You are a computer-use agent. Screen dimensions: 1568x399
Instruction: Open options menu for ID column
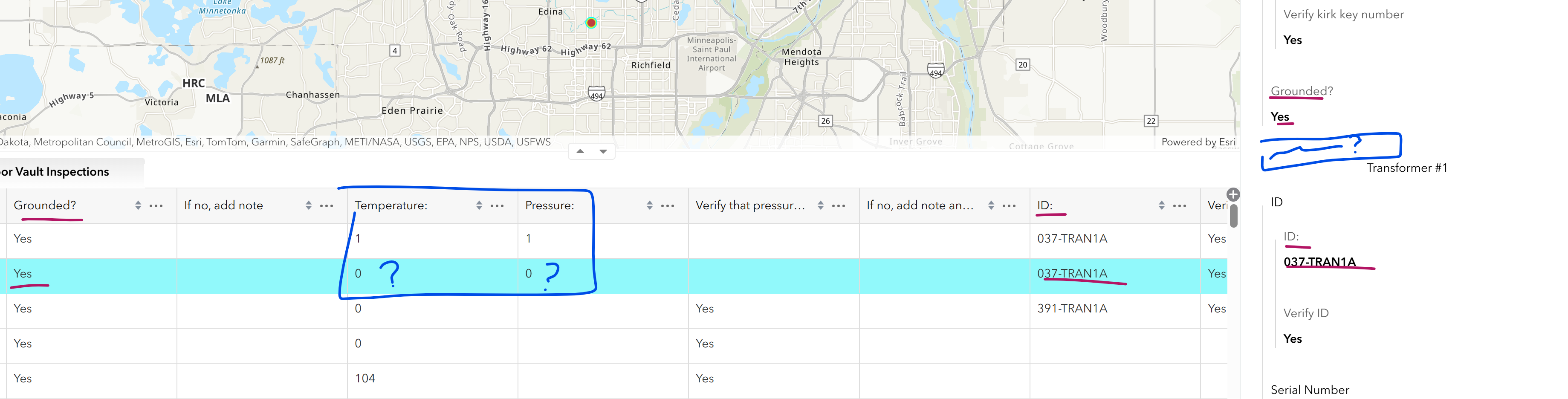(1180, 205)
